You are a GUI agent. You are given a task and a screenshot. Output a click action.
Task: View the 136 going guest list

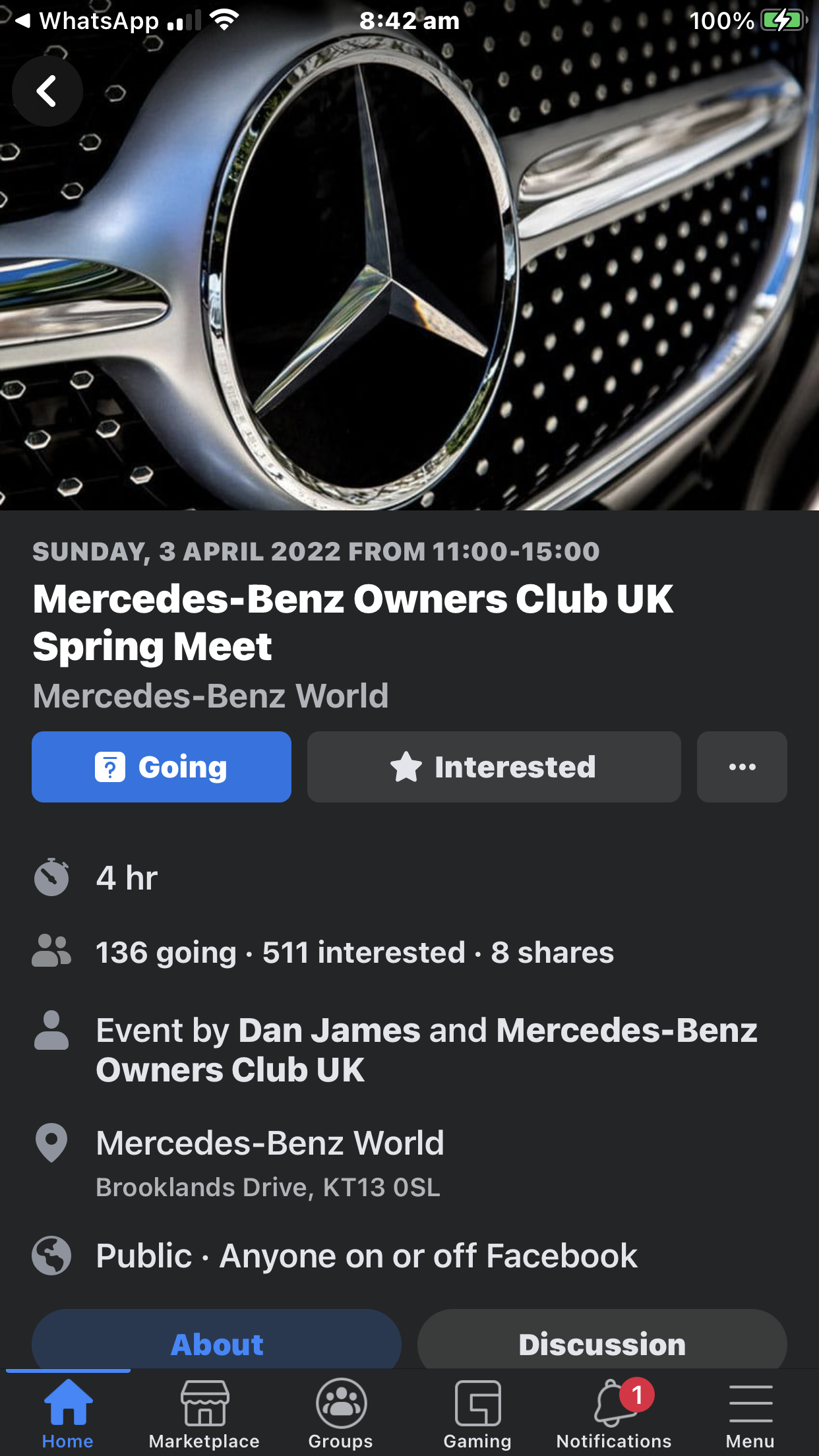166,953
